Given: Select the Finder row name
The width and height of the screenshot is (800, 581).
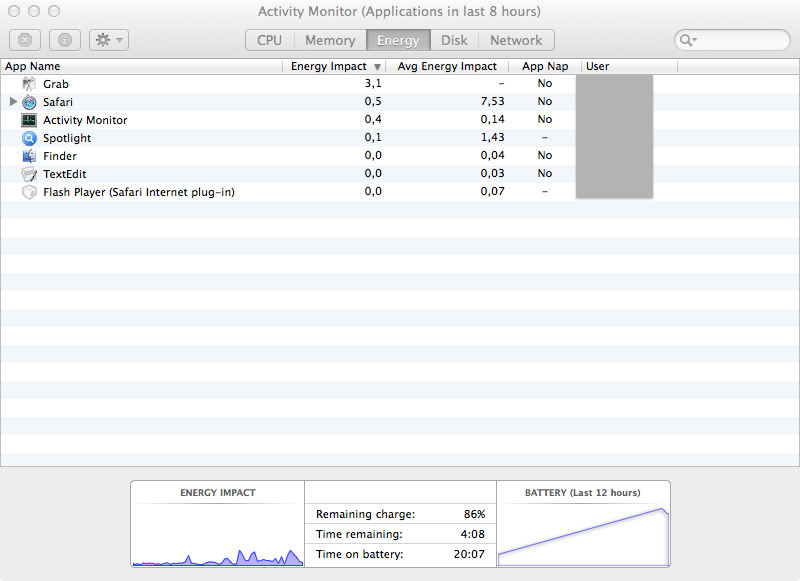Looking at the screenshot, I should pyautogui.click(x=60, y=156).
